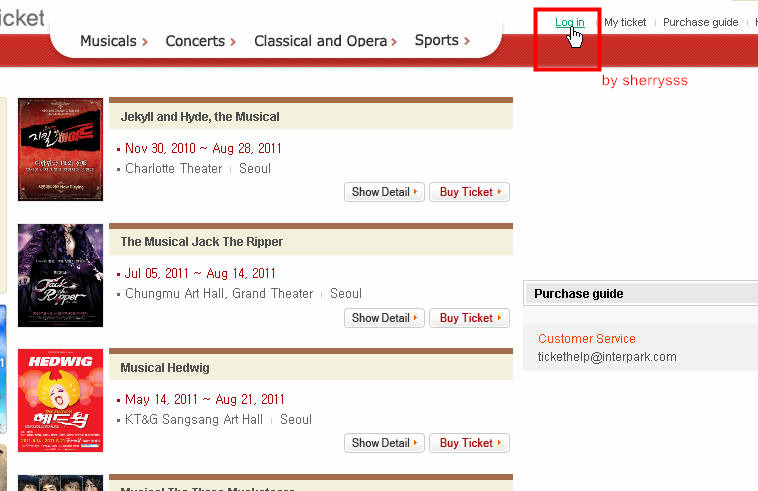Click the arrow beside Musicals

145,42
